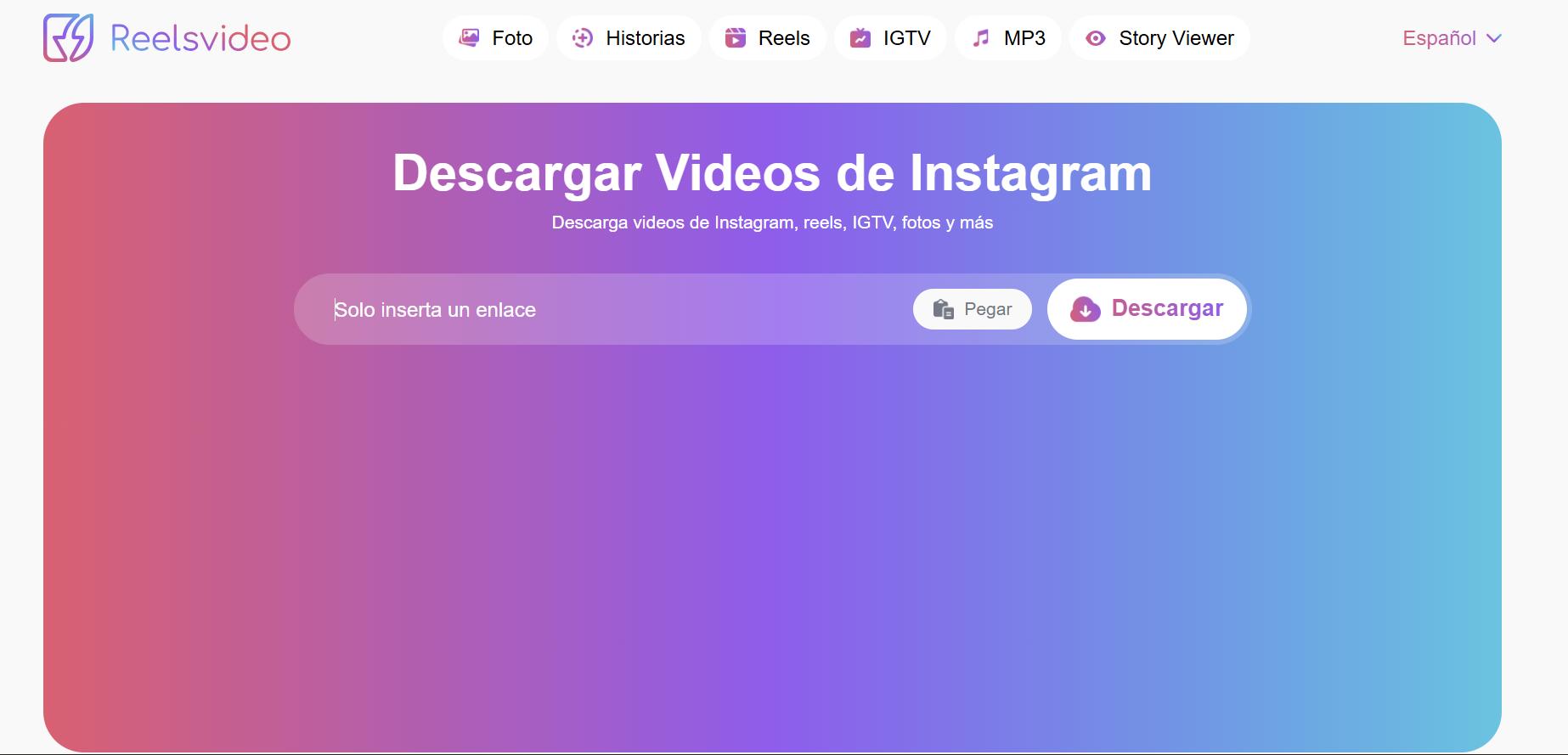Image resolution: width=1568 pixels, height=755 pixels.
Task: Click the 'Descargar Videos de Instagram' heading
Action: point(772,173)
